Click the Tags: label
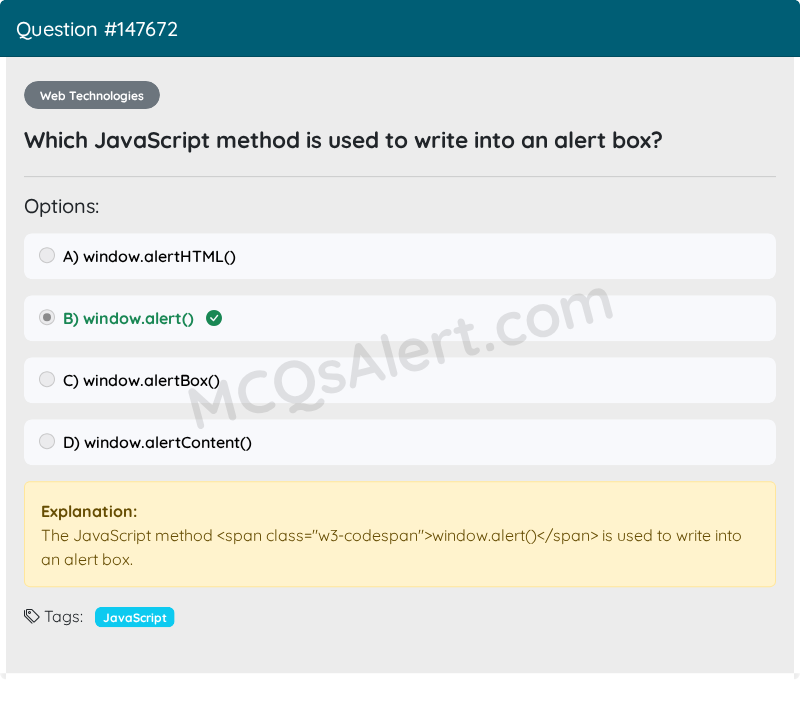The height and width of the screenshot is (704, 800). tap(64, 617)
